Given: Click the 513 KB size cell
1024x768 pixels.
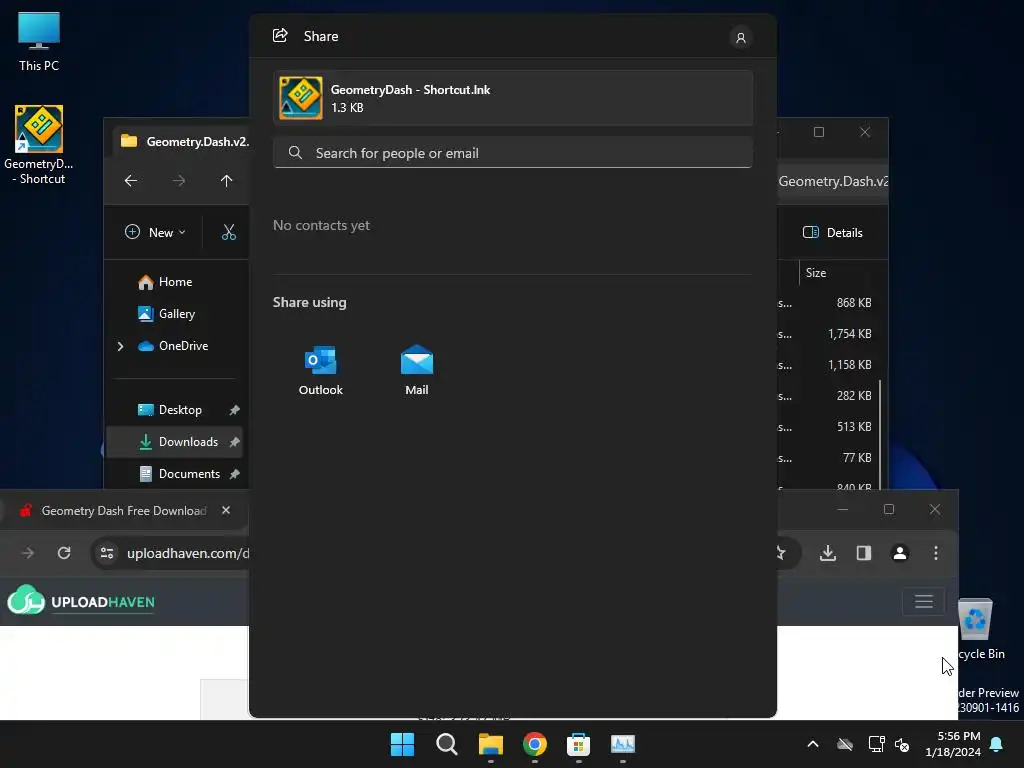Looking at the screenshot, I should 854,427.
